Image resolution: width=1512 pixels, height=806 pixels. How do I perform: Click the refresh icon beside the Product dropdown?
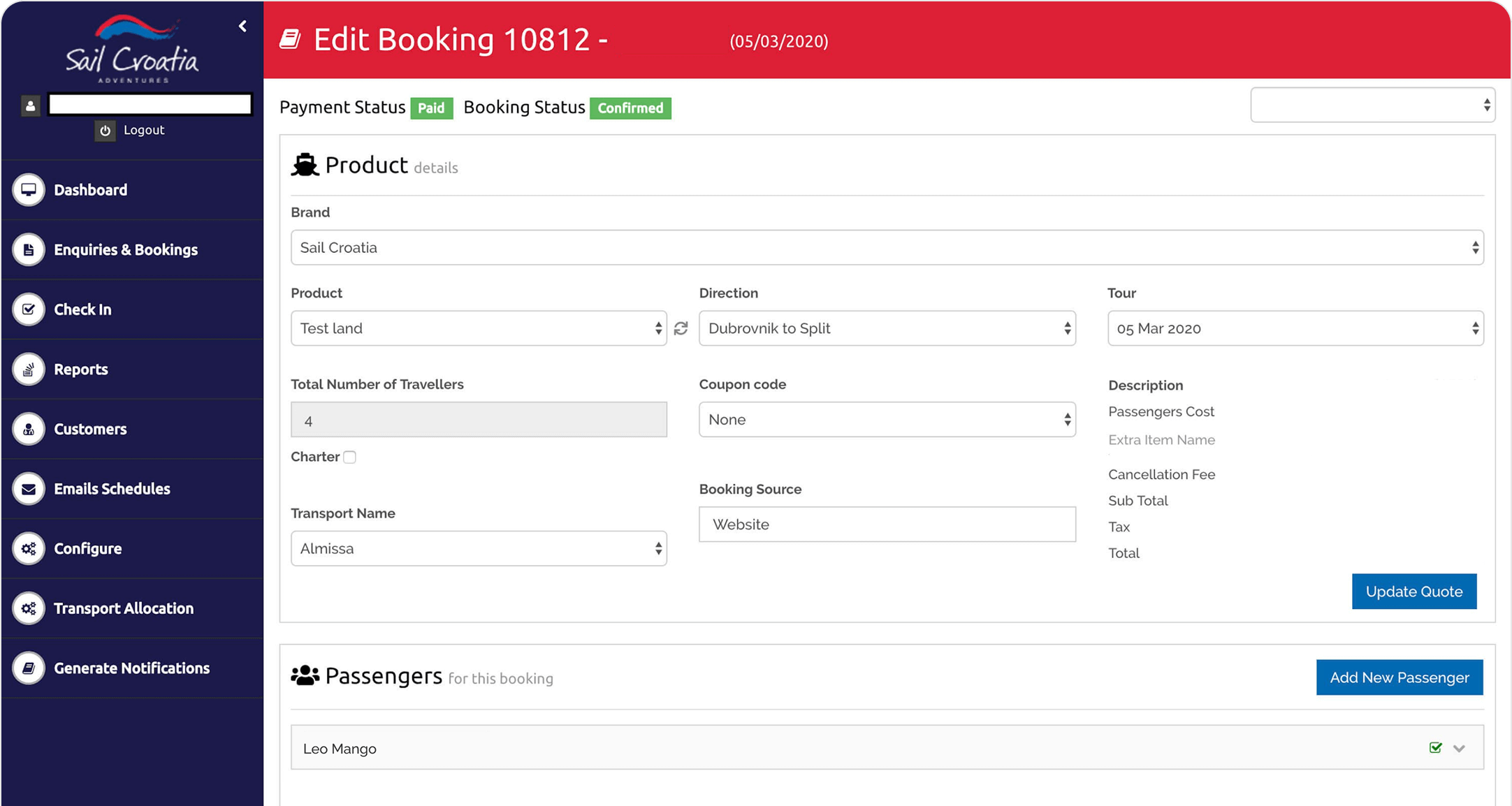[681, 328]
